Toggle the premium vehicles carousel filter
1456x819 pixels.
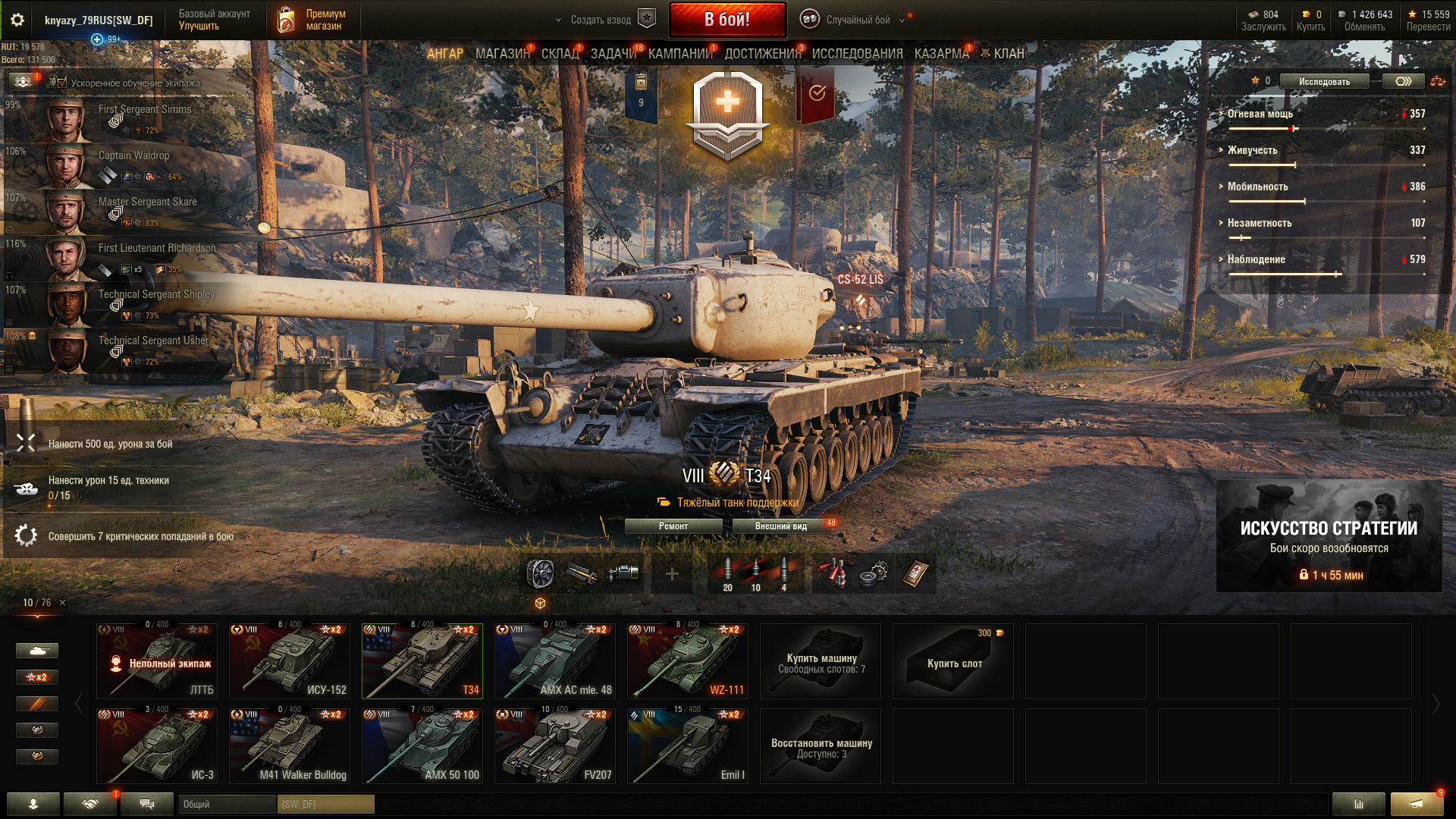coord(36,704)
